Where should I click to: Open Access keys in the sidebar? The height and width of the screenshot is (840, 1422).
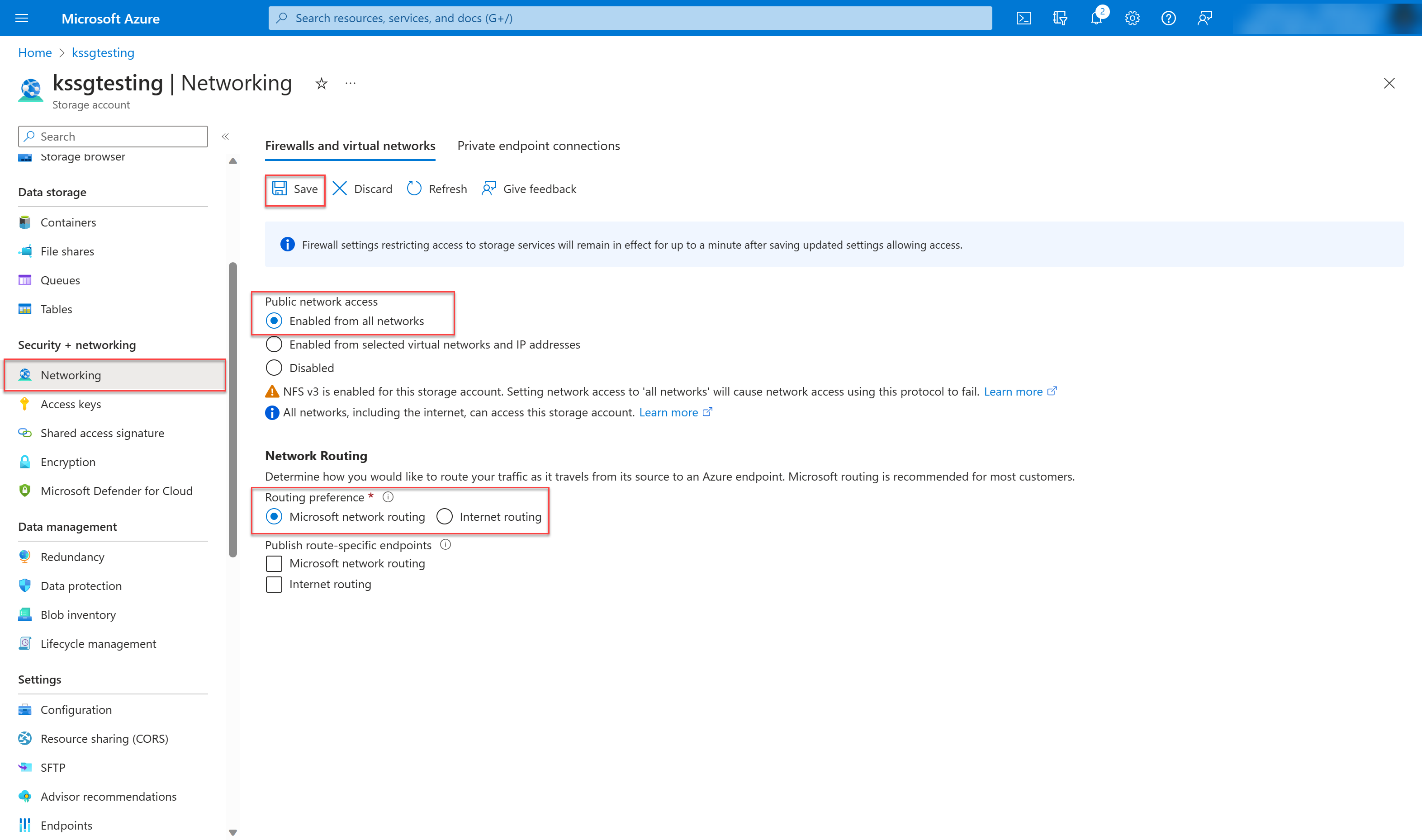(x=71, y=404)
